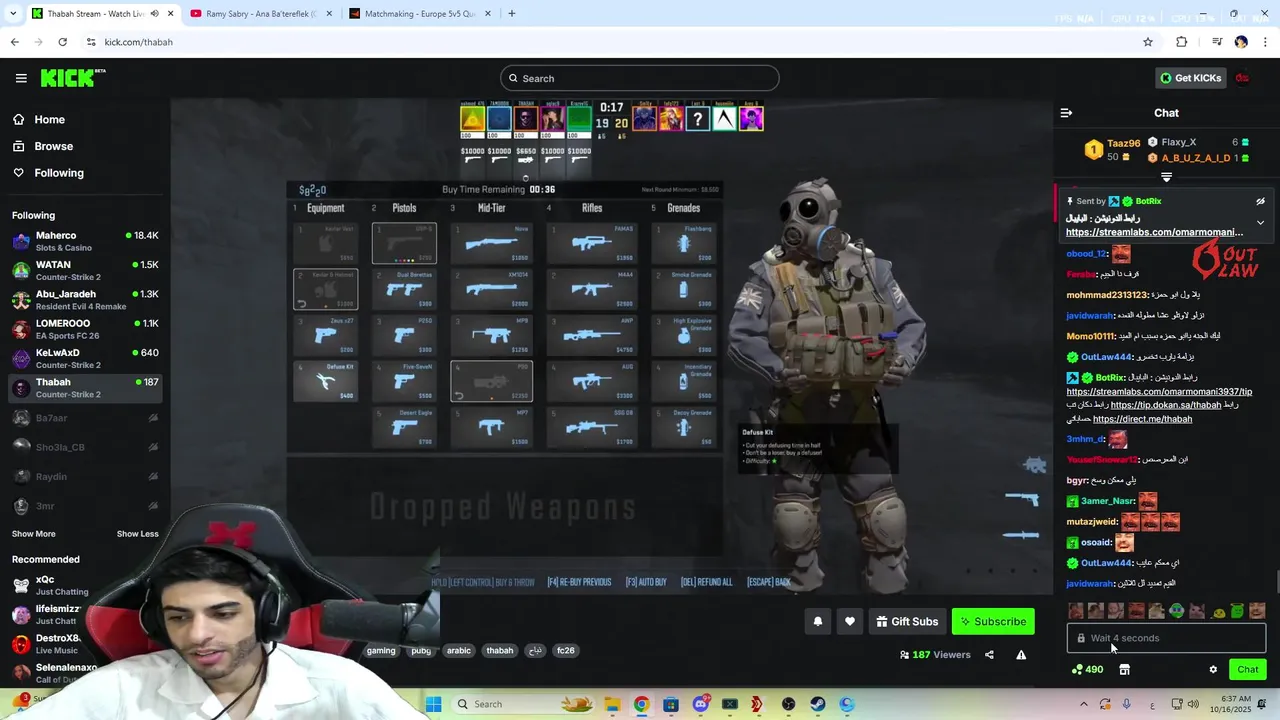Click the green Subscribe button
The width and height of the screenshot is (1280, 720).
click(x=993, y=621)
